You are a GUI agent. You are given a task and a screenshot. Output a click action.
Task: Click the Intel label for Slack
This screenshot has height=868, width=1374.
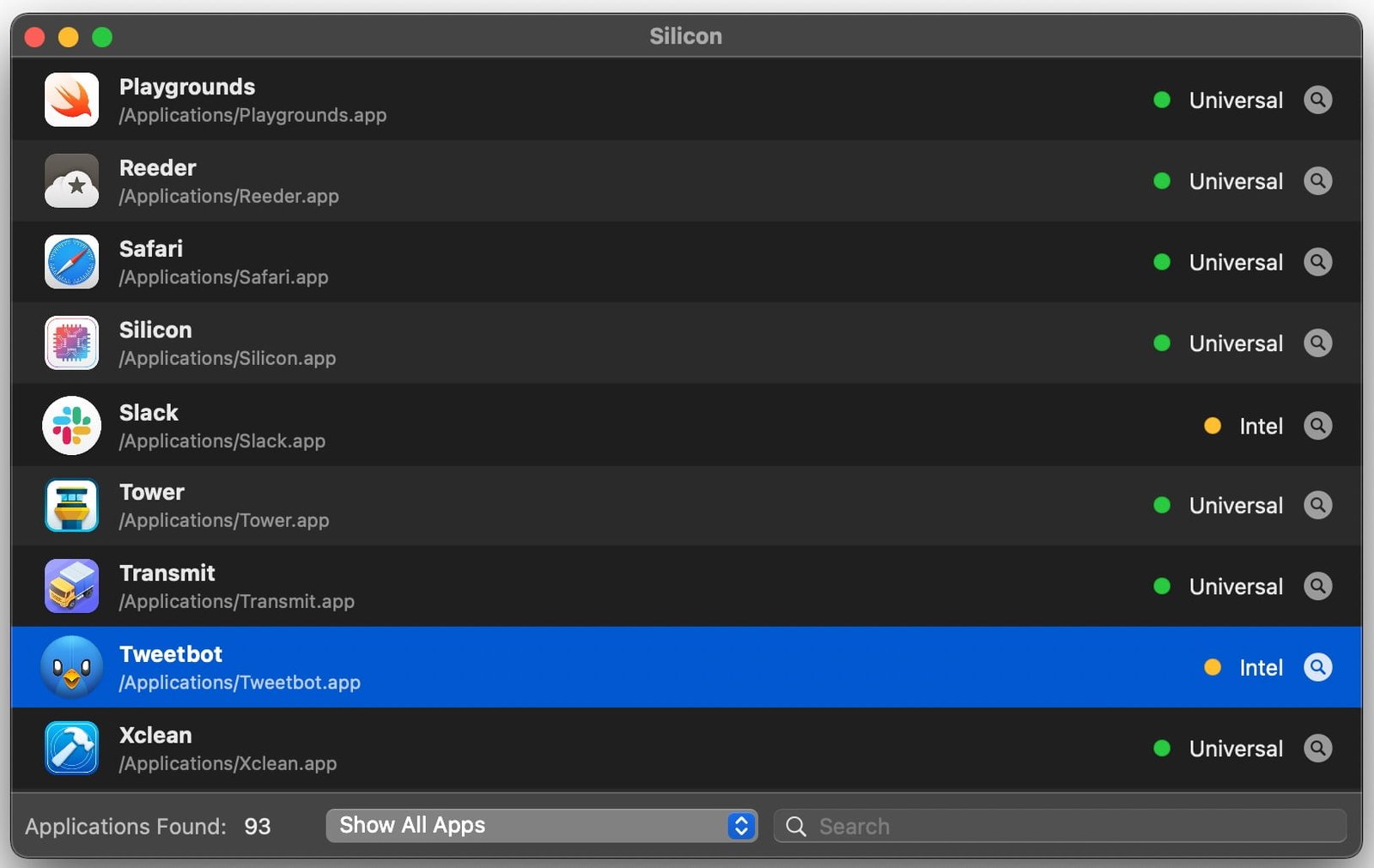1261,426
